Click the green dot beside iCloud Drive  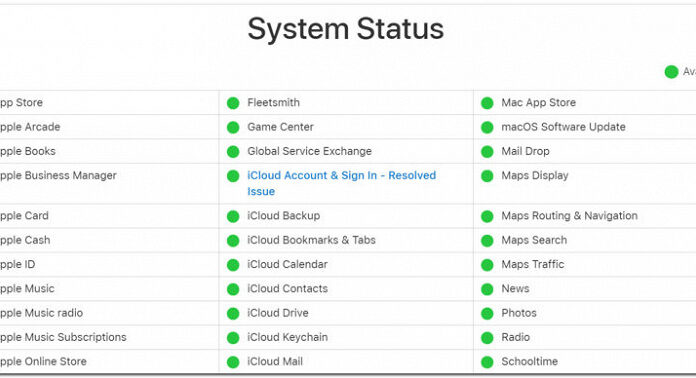click(x=233, y=314)
